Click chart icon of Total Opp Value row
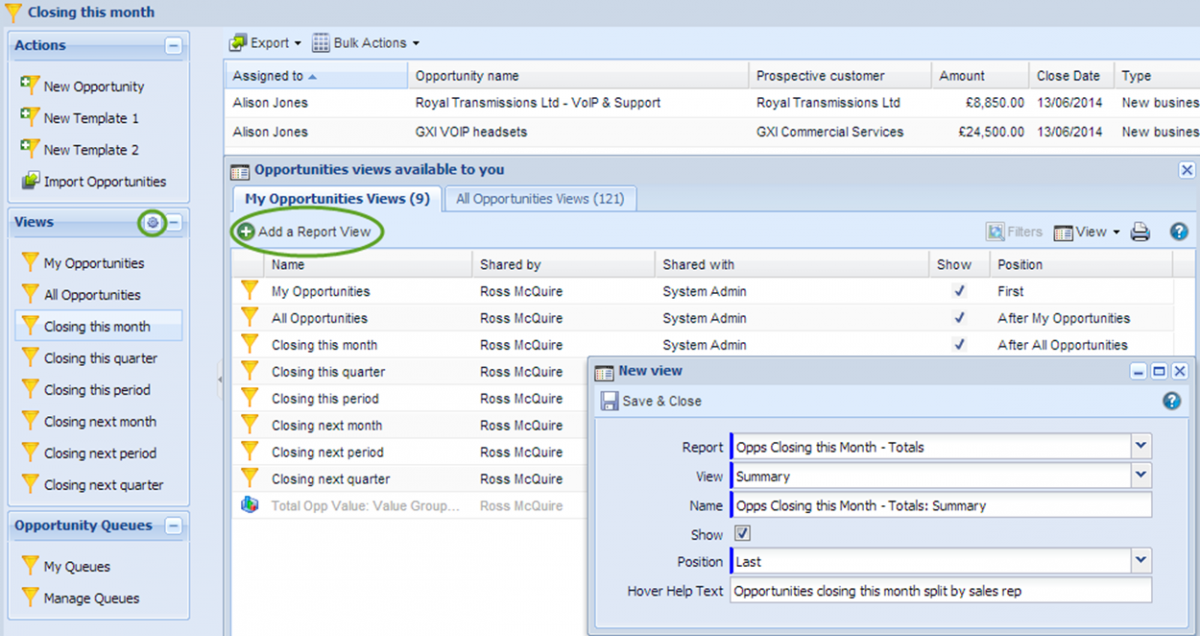The image size is (1200, 636). pos(250,506)
